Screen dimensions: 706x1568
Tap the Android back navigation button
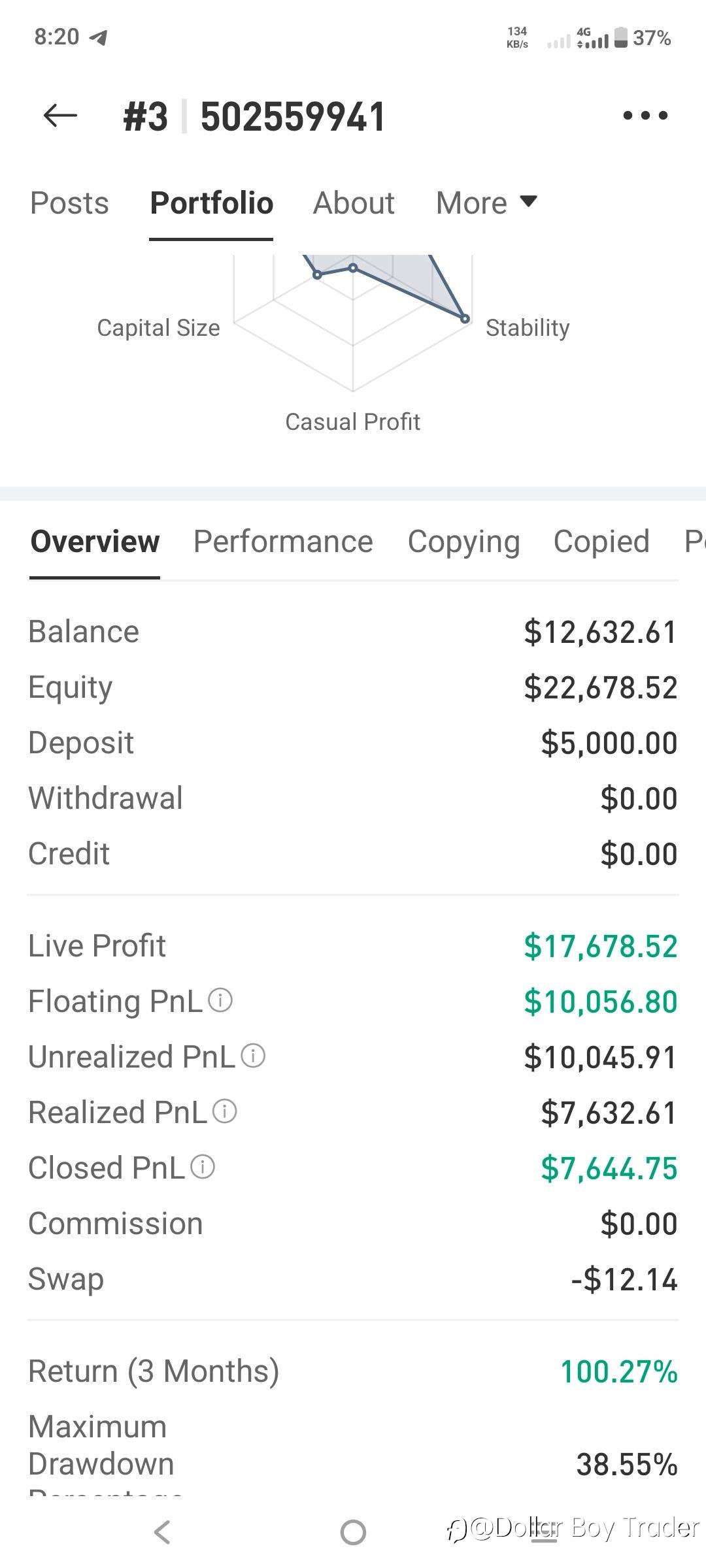162,1532
